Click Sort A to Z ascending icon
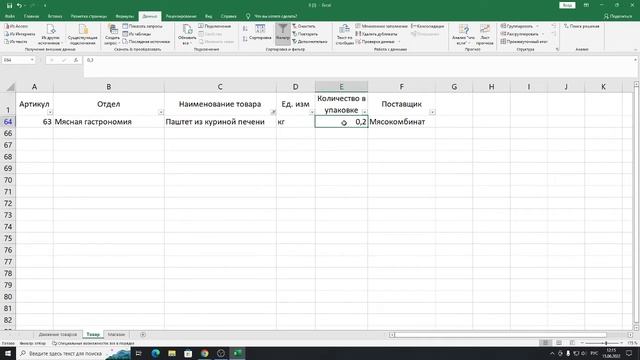This screenshot has width=640, height=360. click(245, 29)
